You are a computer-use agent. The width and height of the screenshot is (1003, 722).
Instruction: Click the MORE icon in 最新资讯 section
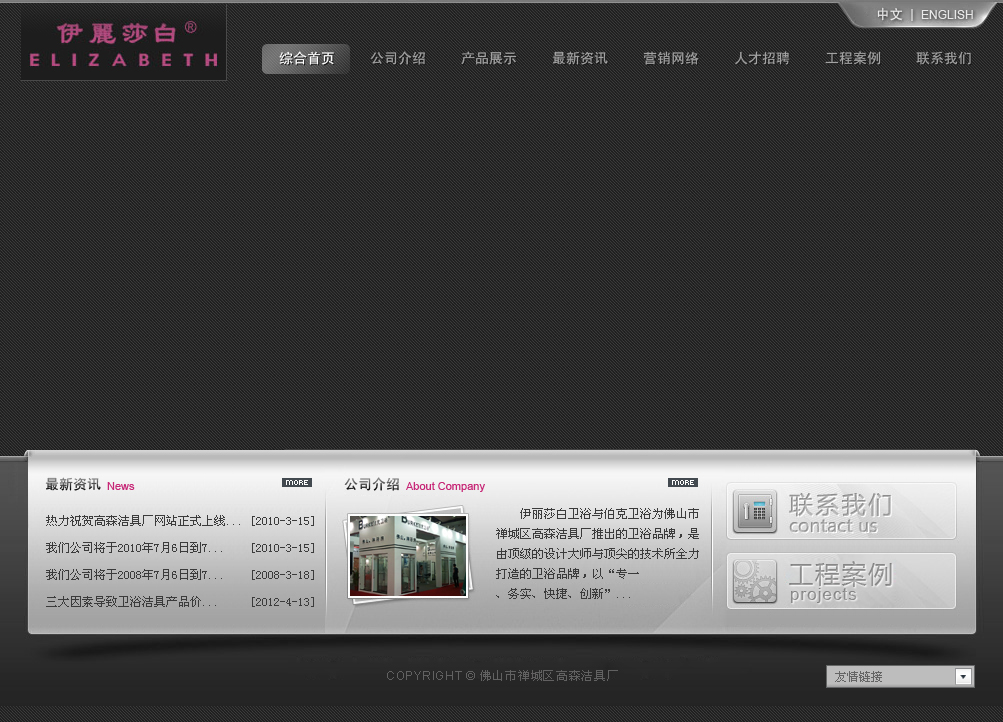[x=297, y=483]
